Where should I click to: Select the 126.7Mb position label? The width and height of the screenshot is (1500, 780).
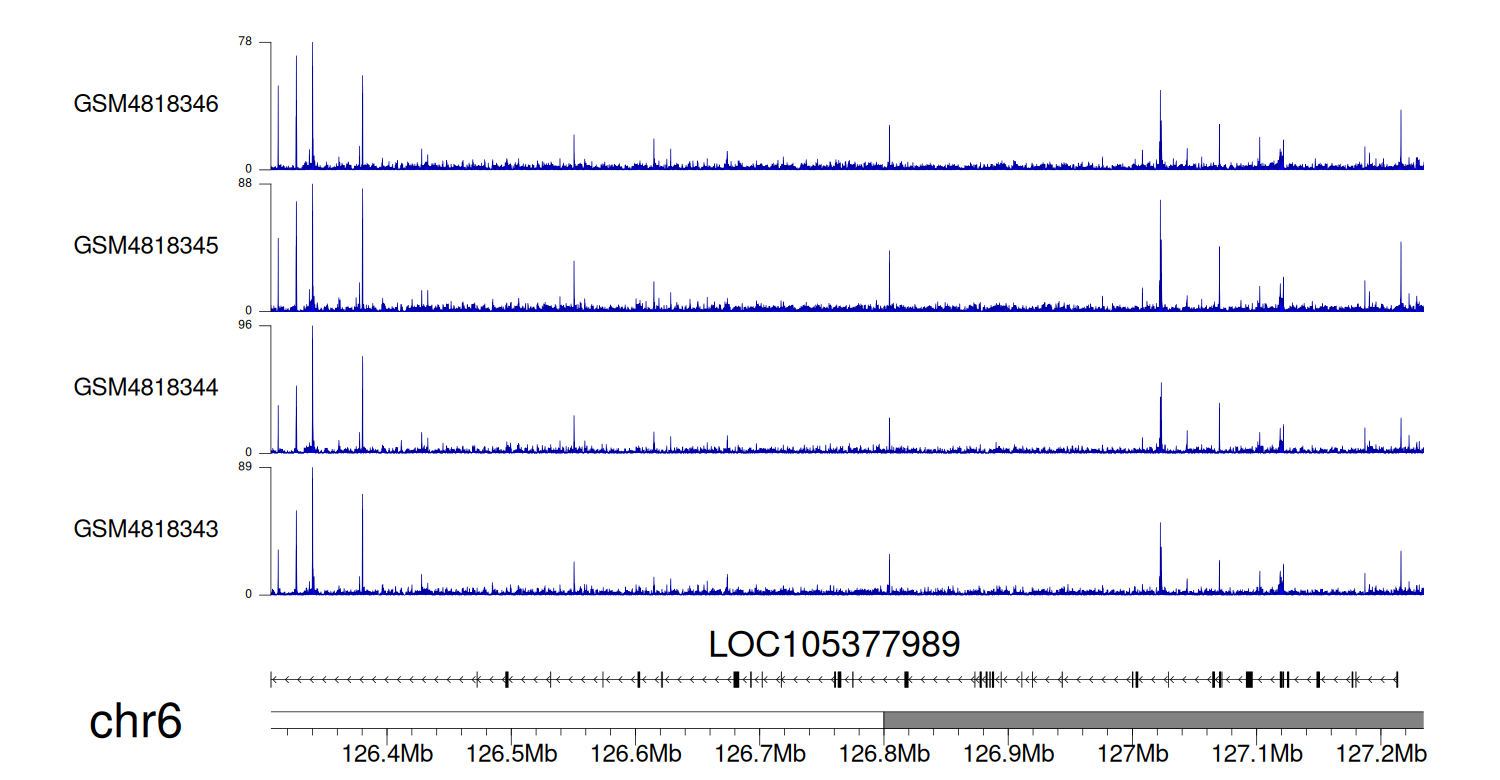coord(759,752)
